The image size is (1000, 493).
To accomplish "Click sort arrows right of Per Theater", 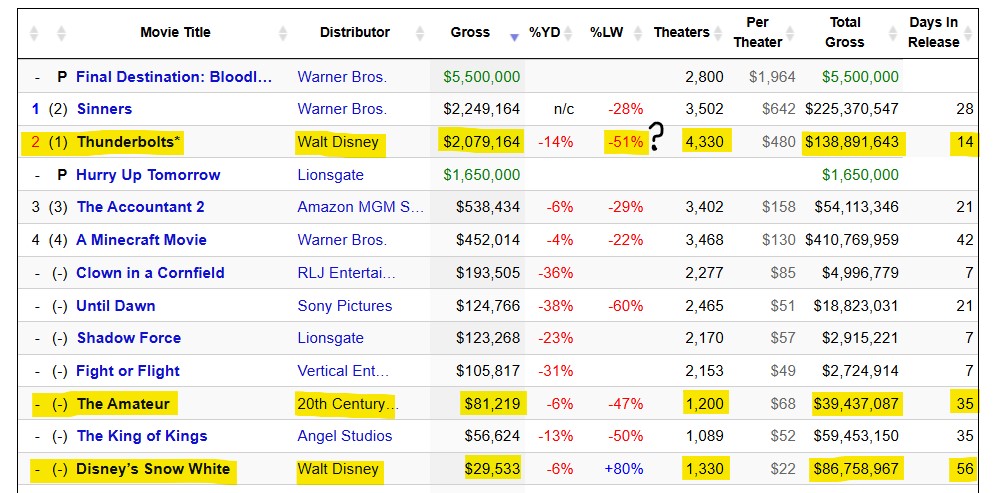I will (x=791, y=33).
